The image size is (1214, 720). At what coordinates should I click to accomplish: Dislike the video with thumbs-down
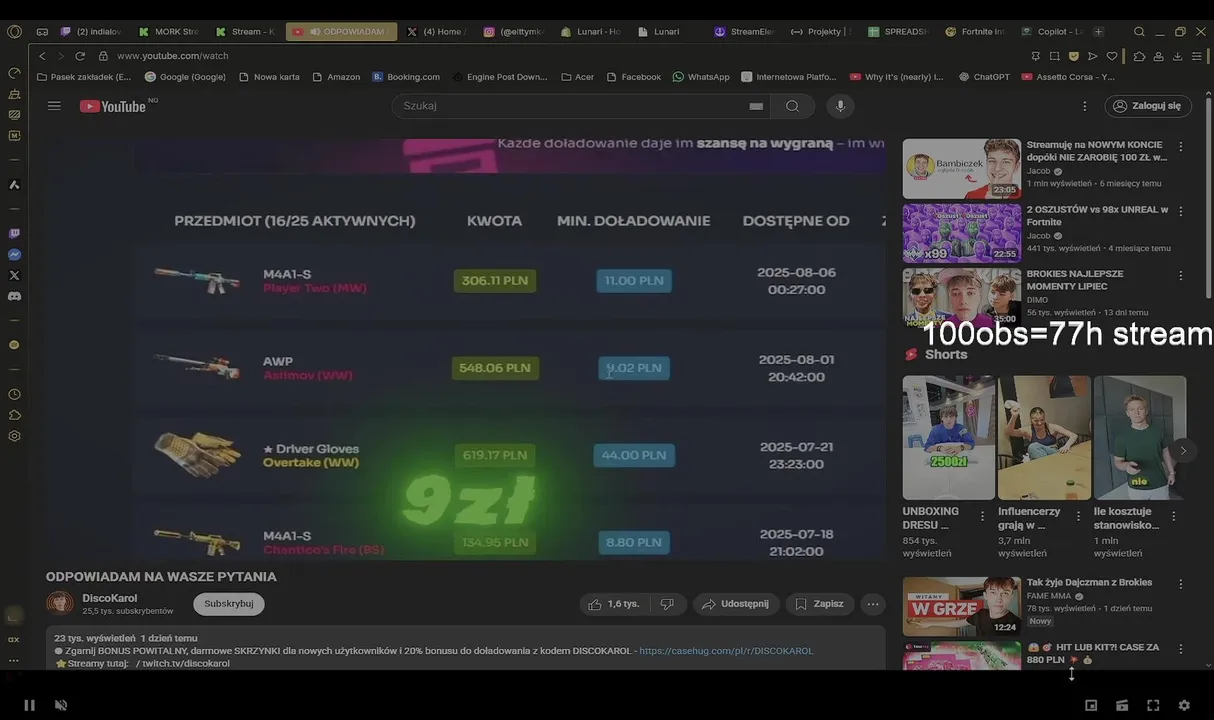tap(667, 604)
